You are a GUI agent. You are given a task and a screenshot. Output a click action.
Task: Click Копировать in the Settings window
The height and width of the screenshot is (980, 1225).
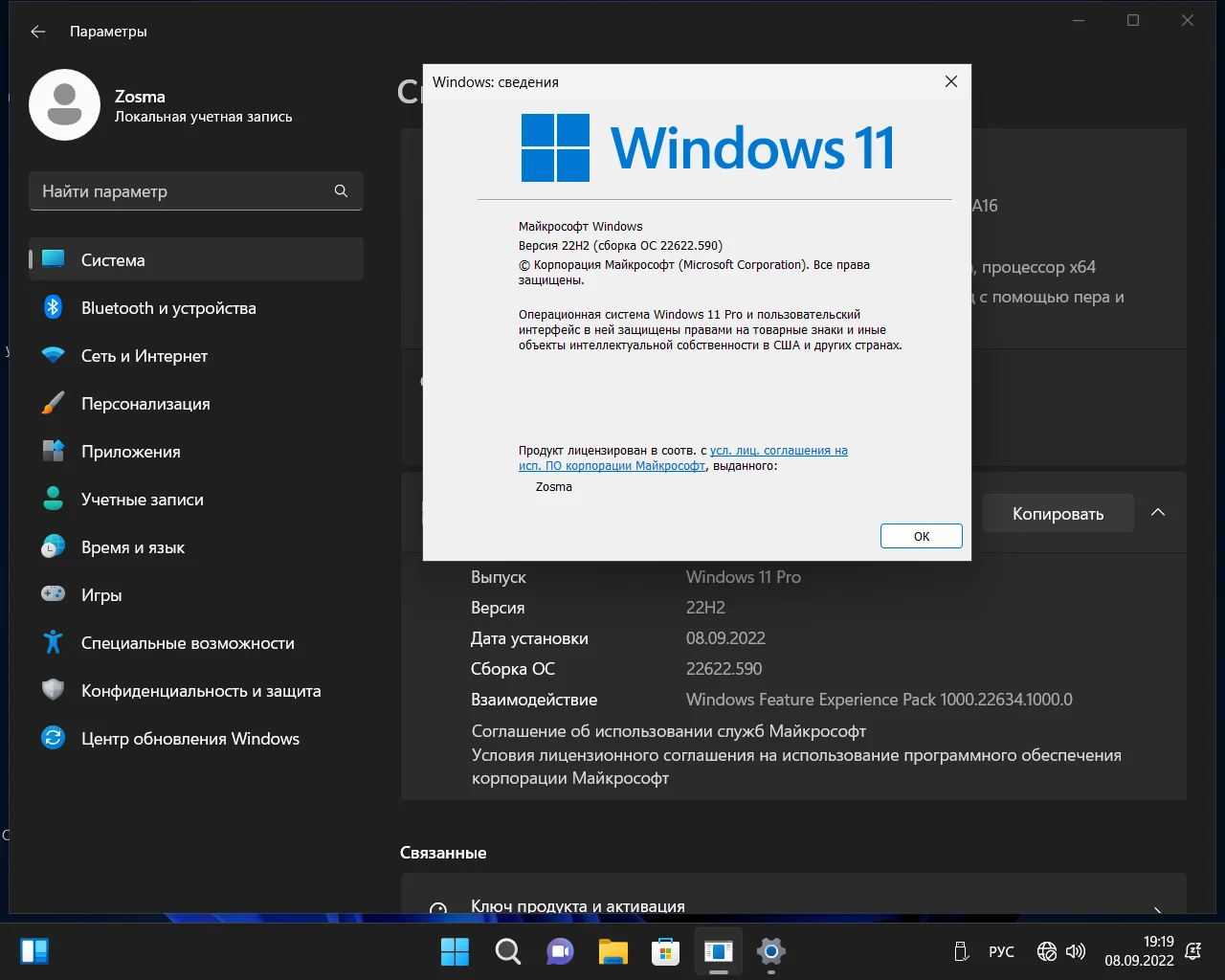point(1058,514)
